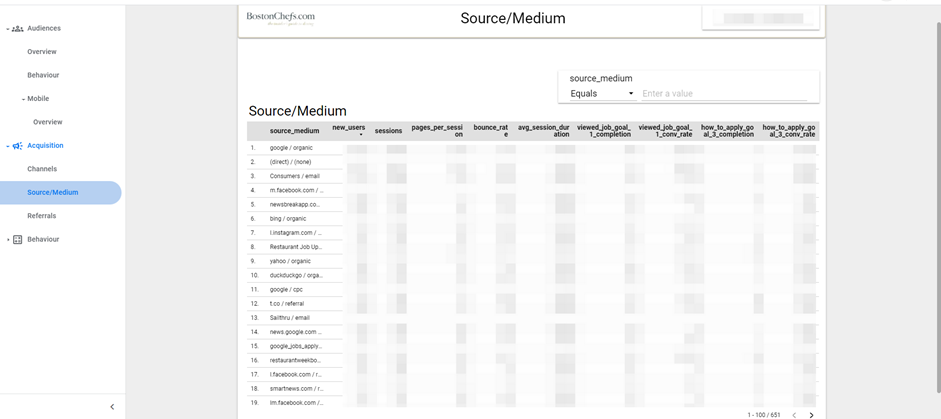Sort table by sessions column header
This screenshot has width=941, height=419.
click(388, 131)
